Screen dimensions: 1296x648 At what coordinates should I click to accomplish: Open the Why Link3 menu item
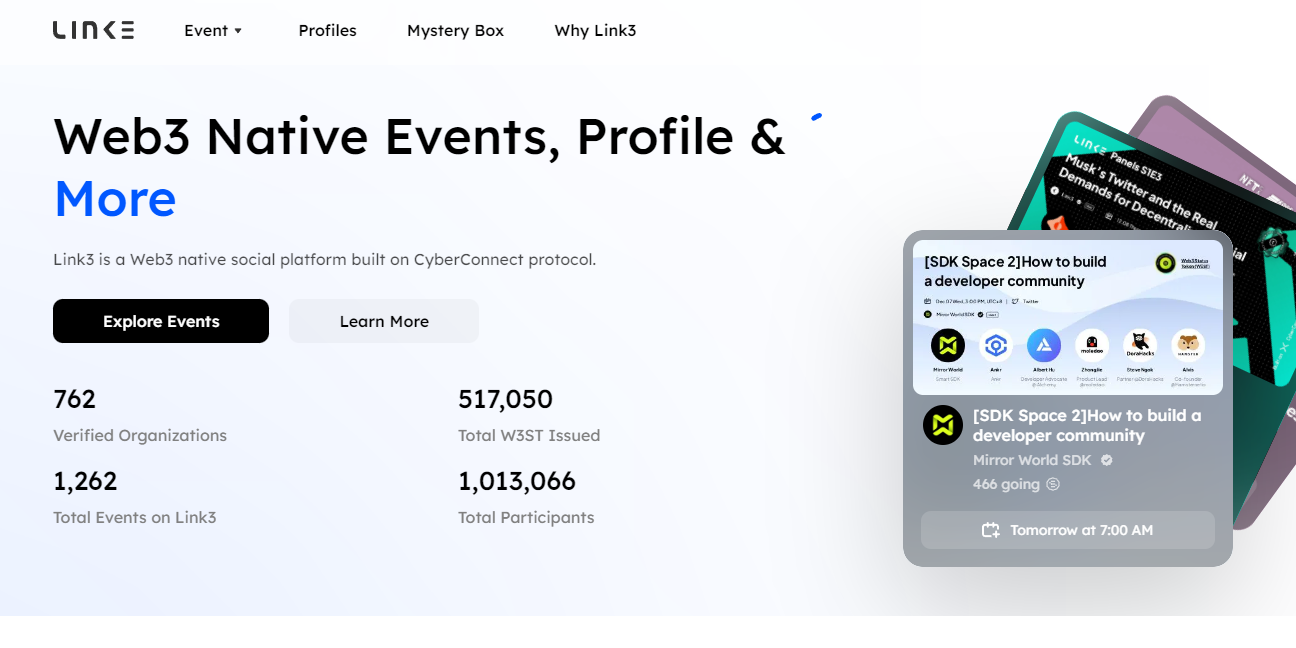(595, 30)
